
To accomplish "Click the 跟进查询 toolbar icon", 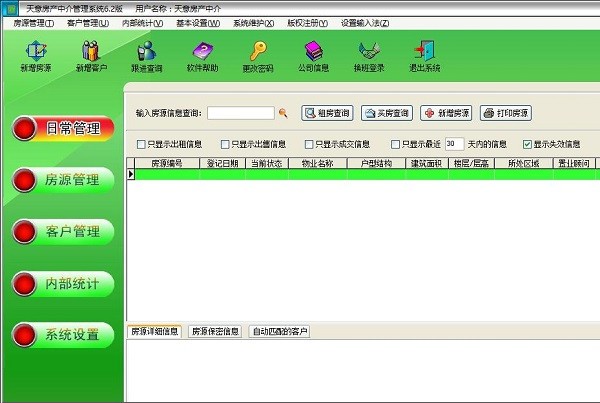I will pyautogui.click(x=146, y=55).
